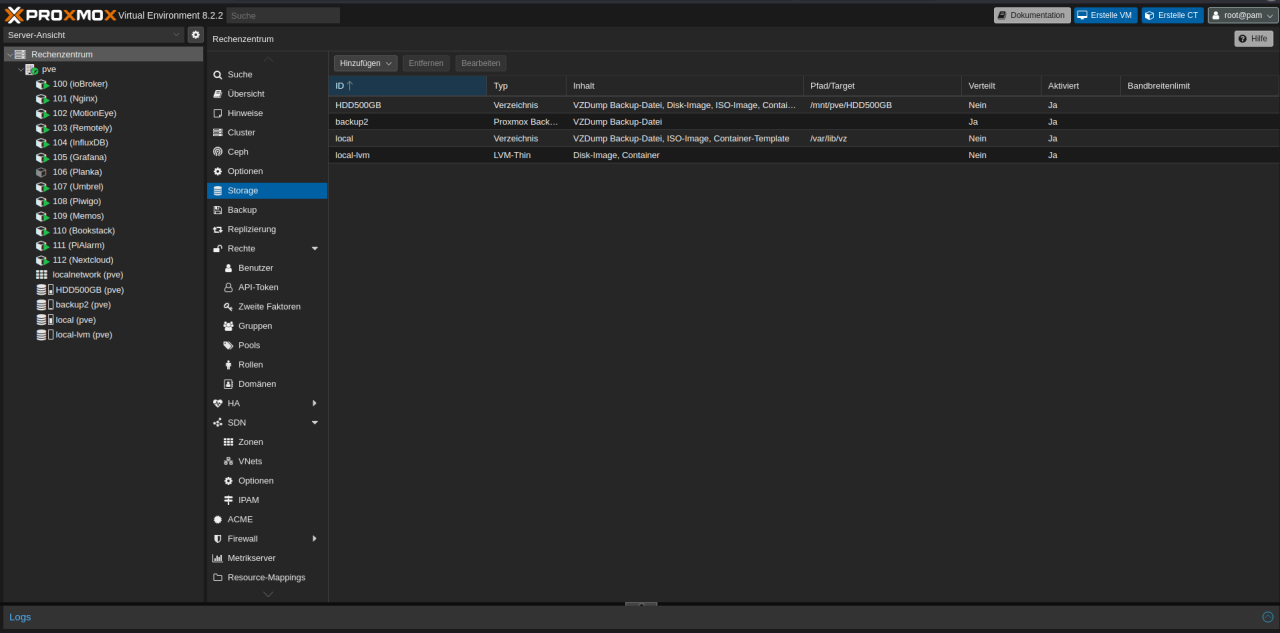
Task: Click the Domänen address book icon
Action: [229, 384]
